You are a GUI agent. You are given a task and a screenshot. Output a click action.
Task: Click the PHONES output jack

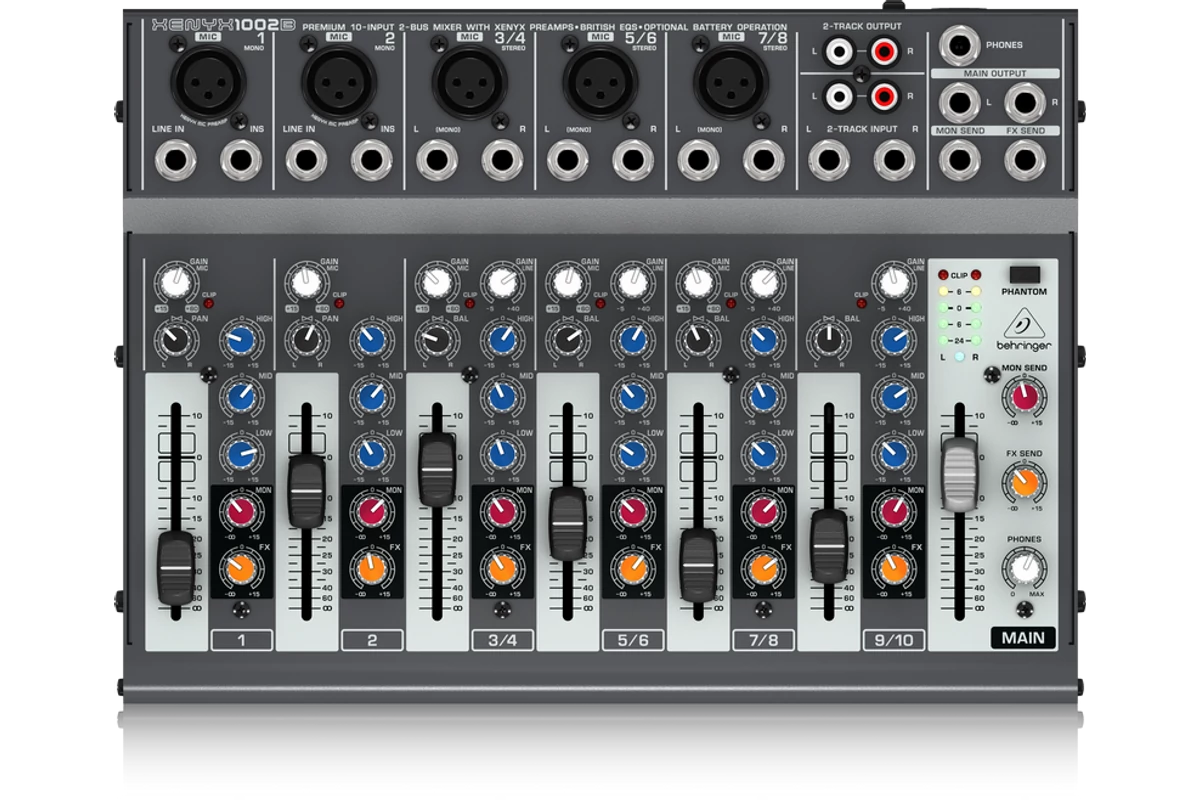click(960, 45)
